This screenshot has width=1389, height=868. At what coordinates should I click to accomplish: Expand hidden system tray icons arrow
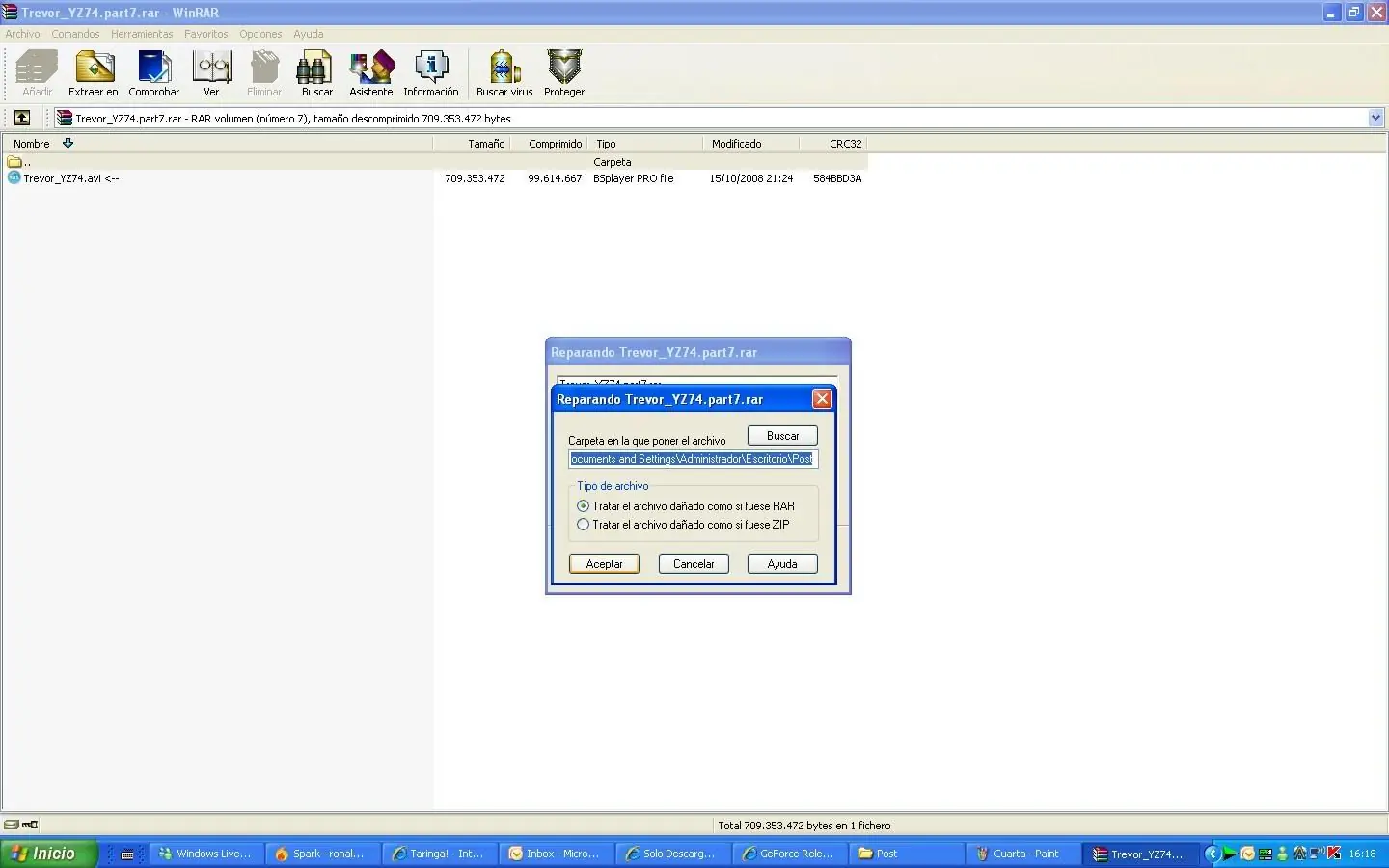1212,854
